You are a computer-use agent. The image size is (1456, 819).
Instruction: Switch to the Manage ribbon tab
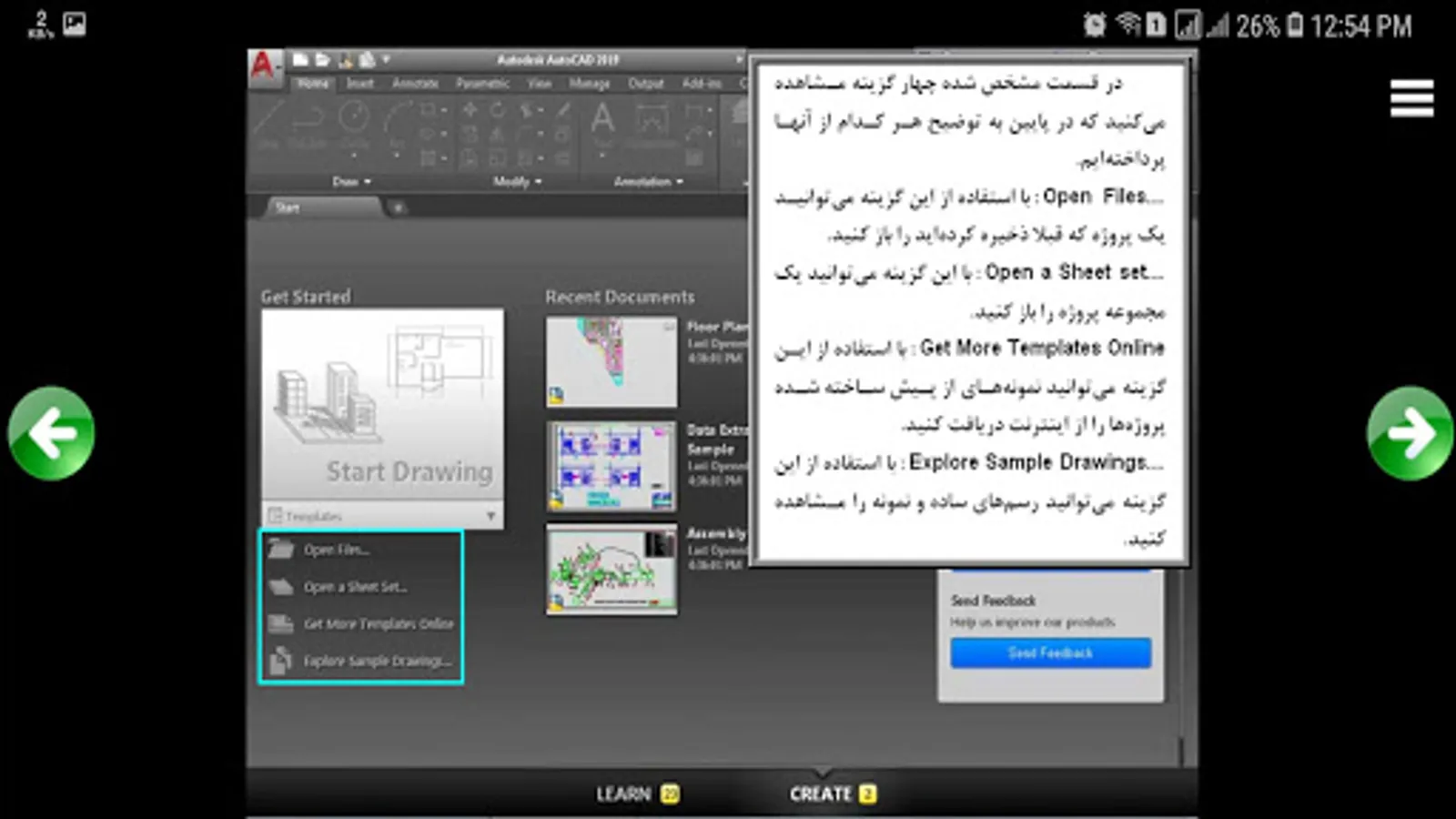coord(590,83)
